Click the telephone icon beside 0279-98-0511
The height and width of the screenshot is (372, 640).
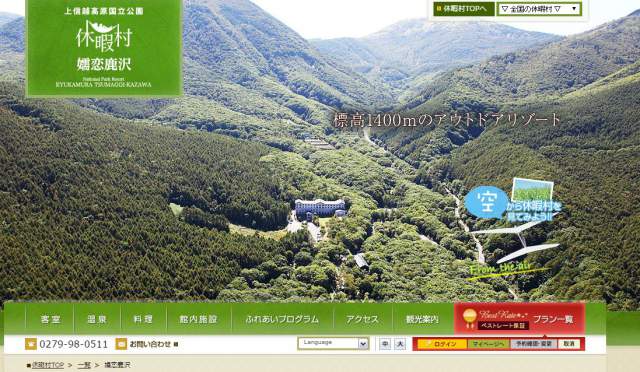(x=31, y=344)
